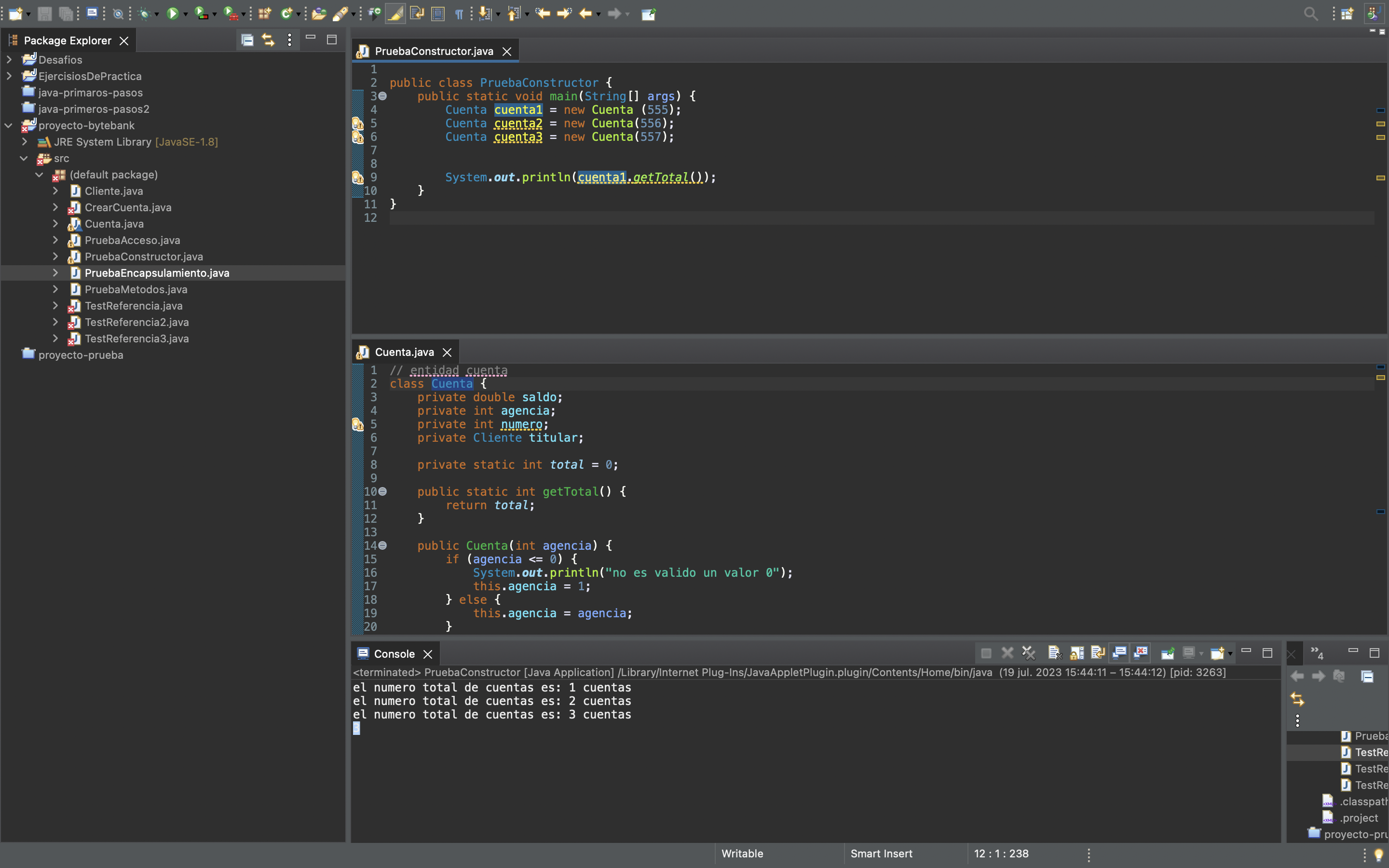
Task: Collapse the src folder
Action: (24, 158)
